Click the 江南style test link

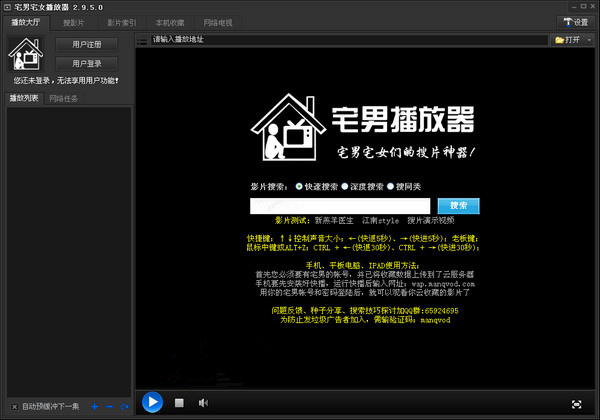380,220
